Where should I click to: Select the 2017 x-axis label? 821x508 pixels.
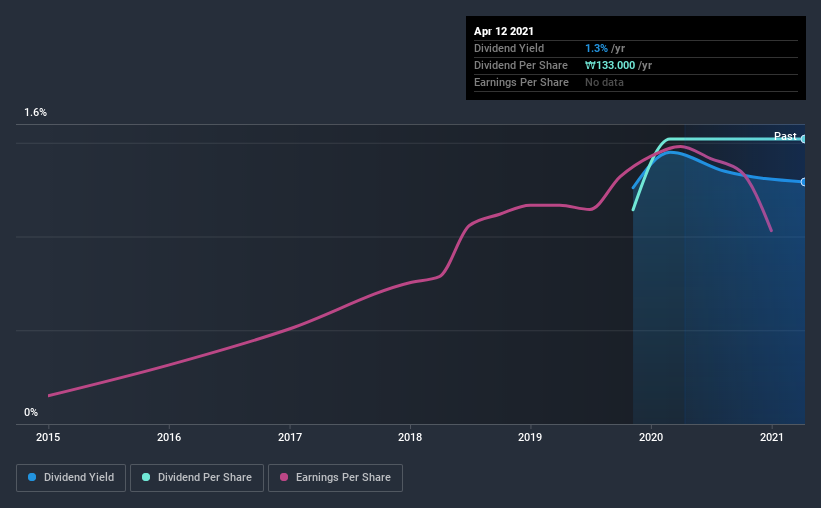(290, 437)
